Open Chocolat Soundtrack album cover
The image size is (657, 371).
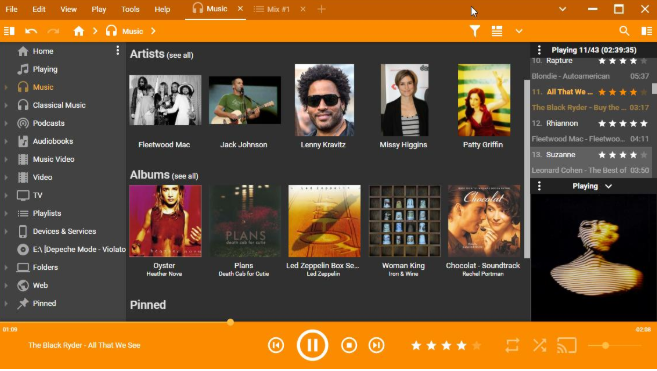pyautogui.click(x=484, y=221)
